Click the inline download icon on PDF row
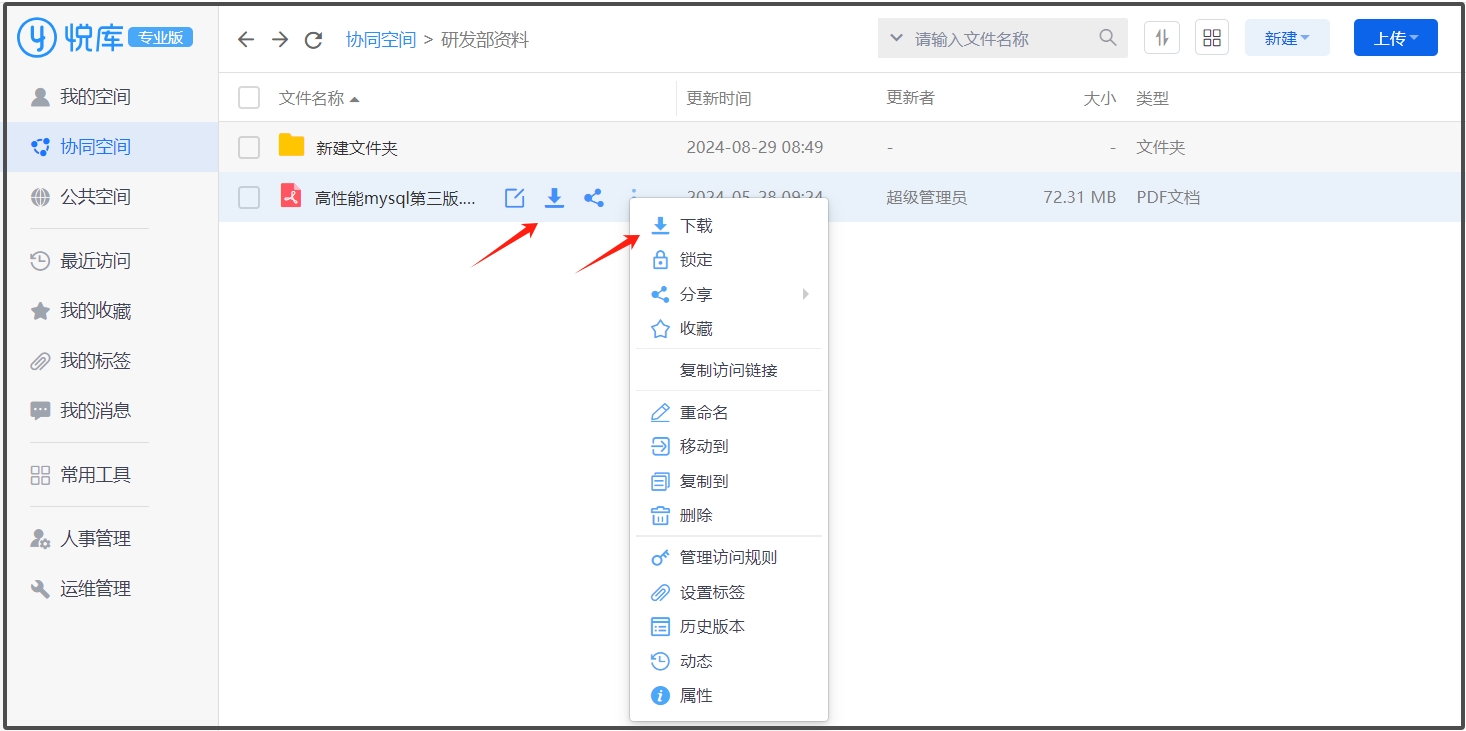The image size is (1466, 731). [x=554, y=198]
